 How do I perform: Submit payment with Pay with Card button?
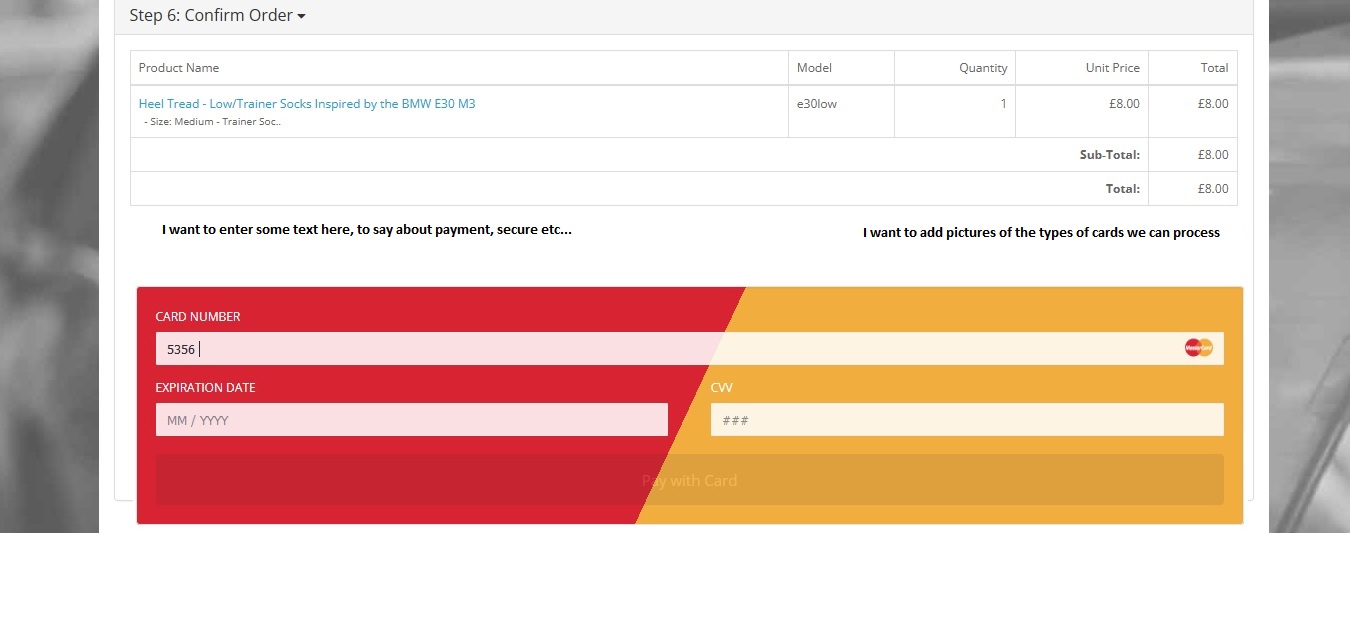point(689,480)
